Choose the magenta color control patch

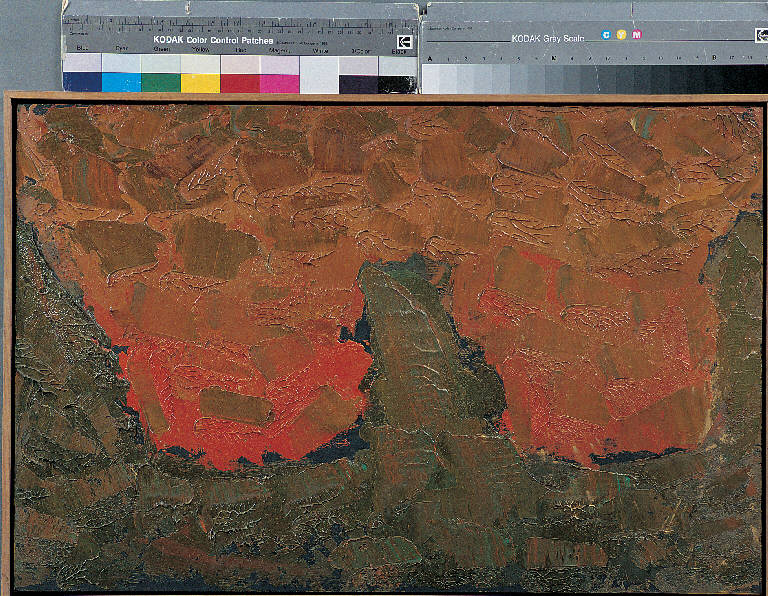(x=279, y=82)
